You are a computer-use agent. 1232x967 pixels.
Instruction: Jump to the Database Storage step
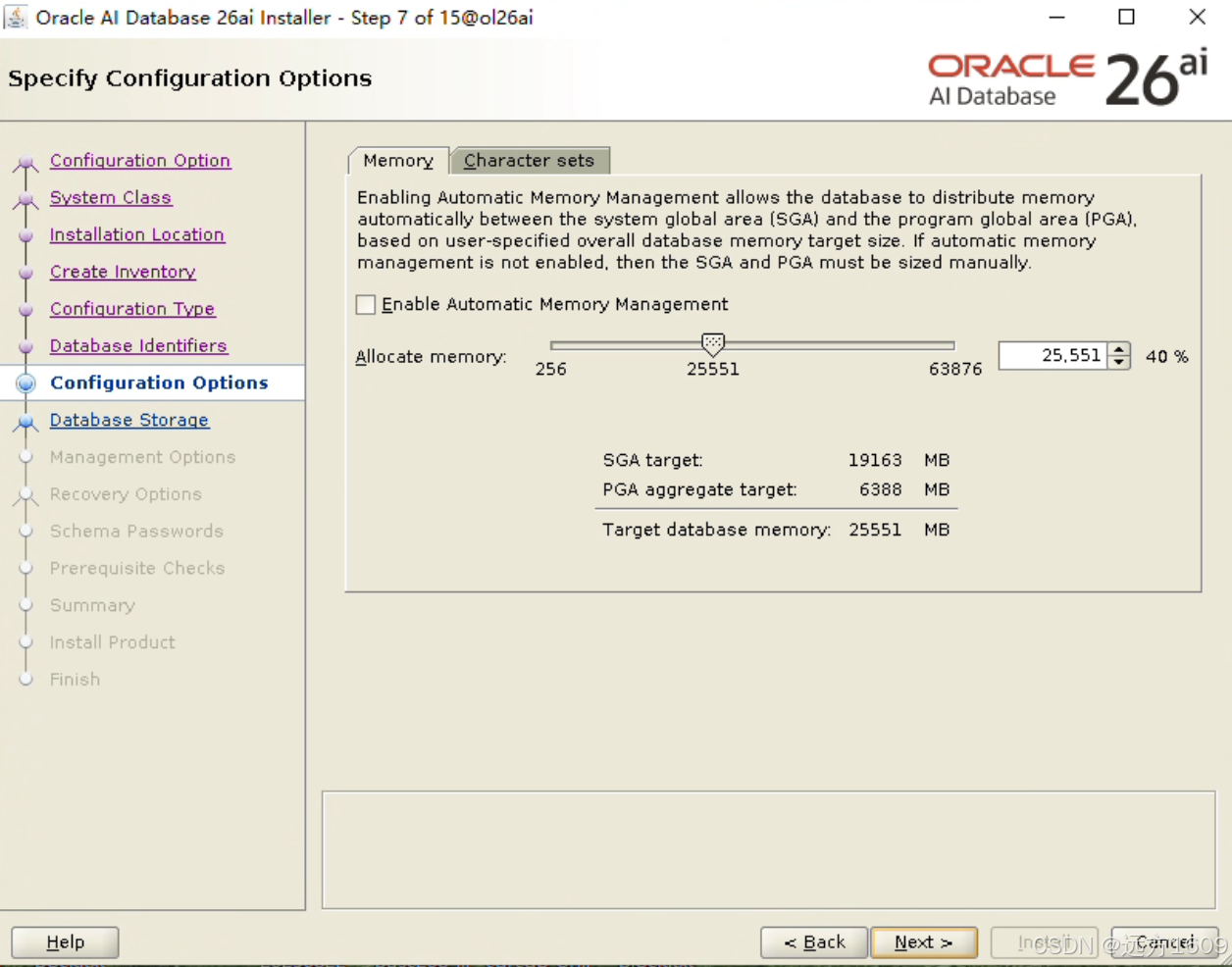point(129,421)
